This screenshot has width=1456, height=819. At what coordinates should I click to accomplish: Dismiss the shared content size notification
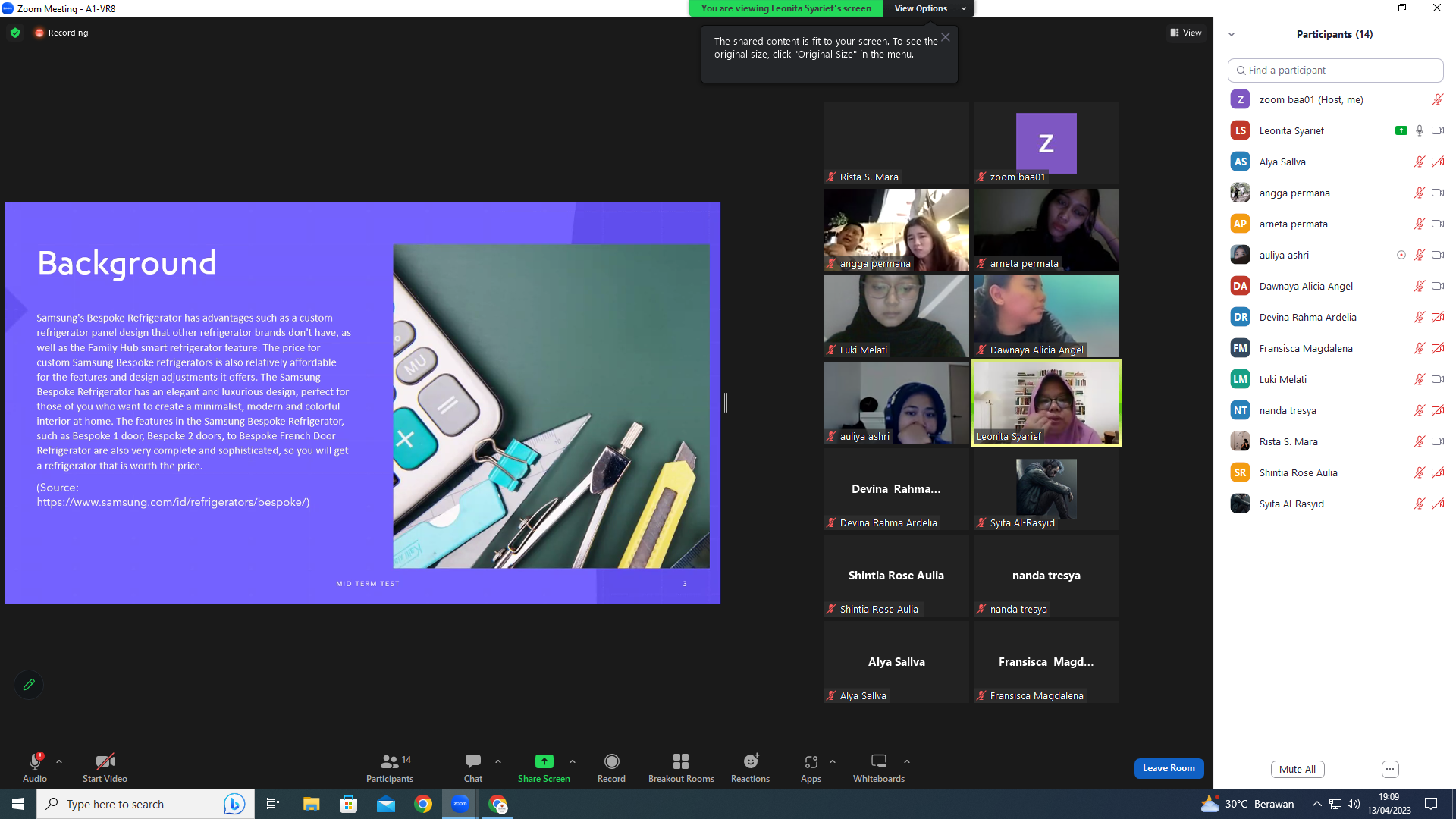pos(946,37)
